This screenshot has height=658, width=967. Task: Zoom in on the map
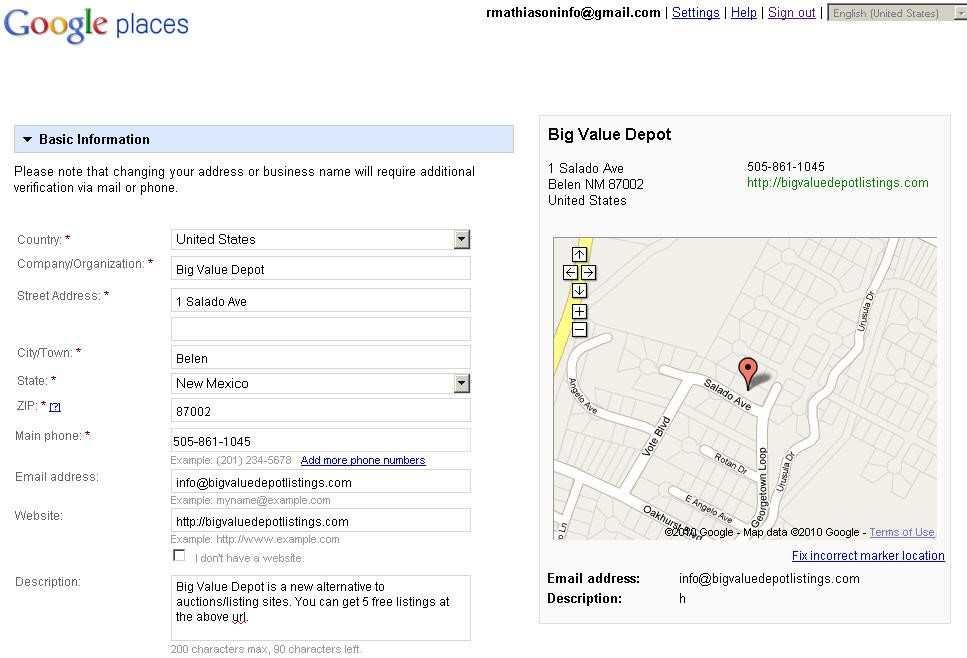pyautogui.click(x=579, y=311)
